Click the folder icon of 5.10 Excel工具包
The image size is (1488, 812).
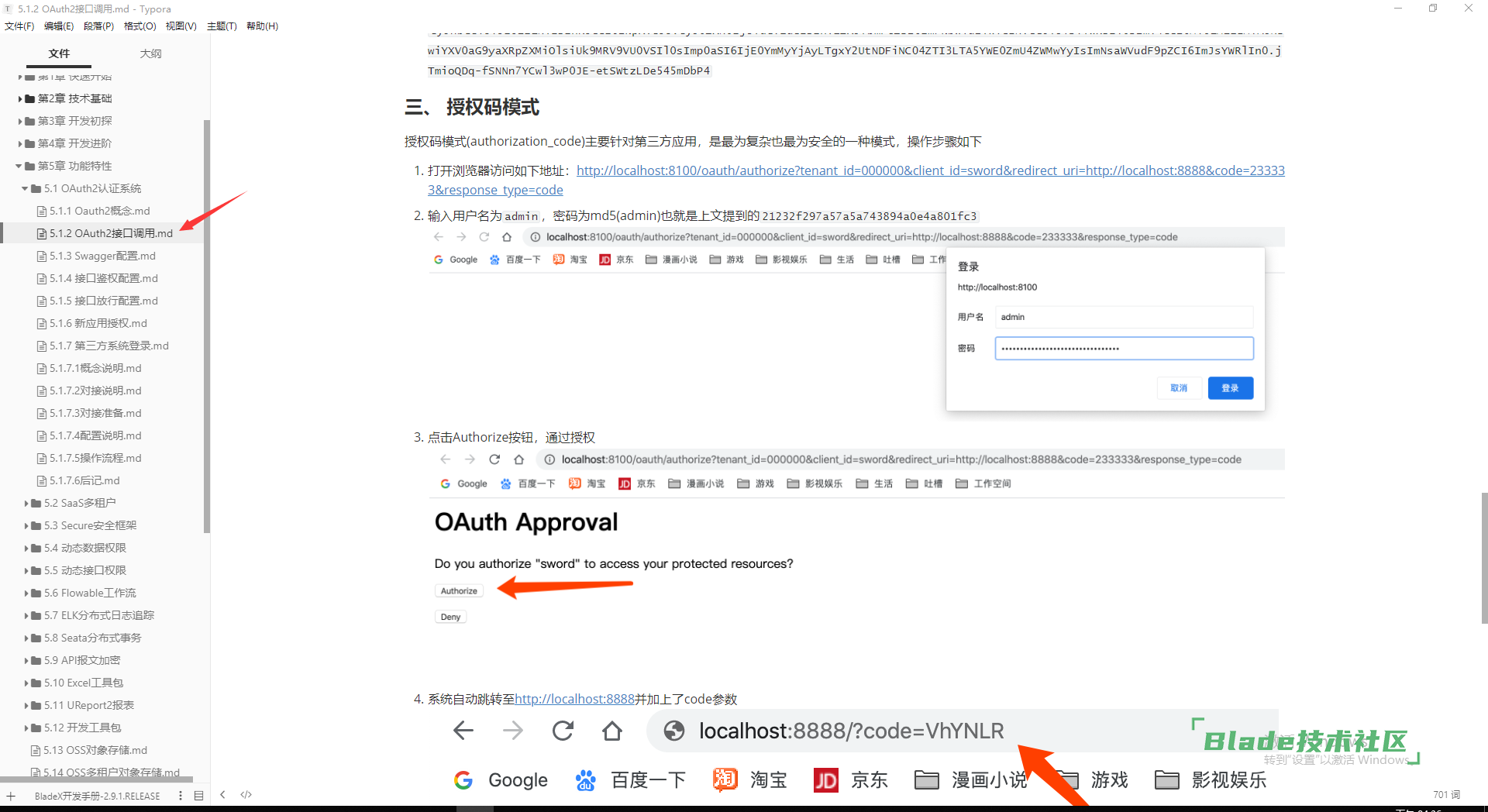(x=36, y=683)
